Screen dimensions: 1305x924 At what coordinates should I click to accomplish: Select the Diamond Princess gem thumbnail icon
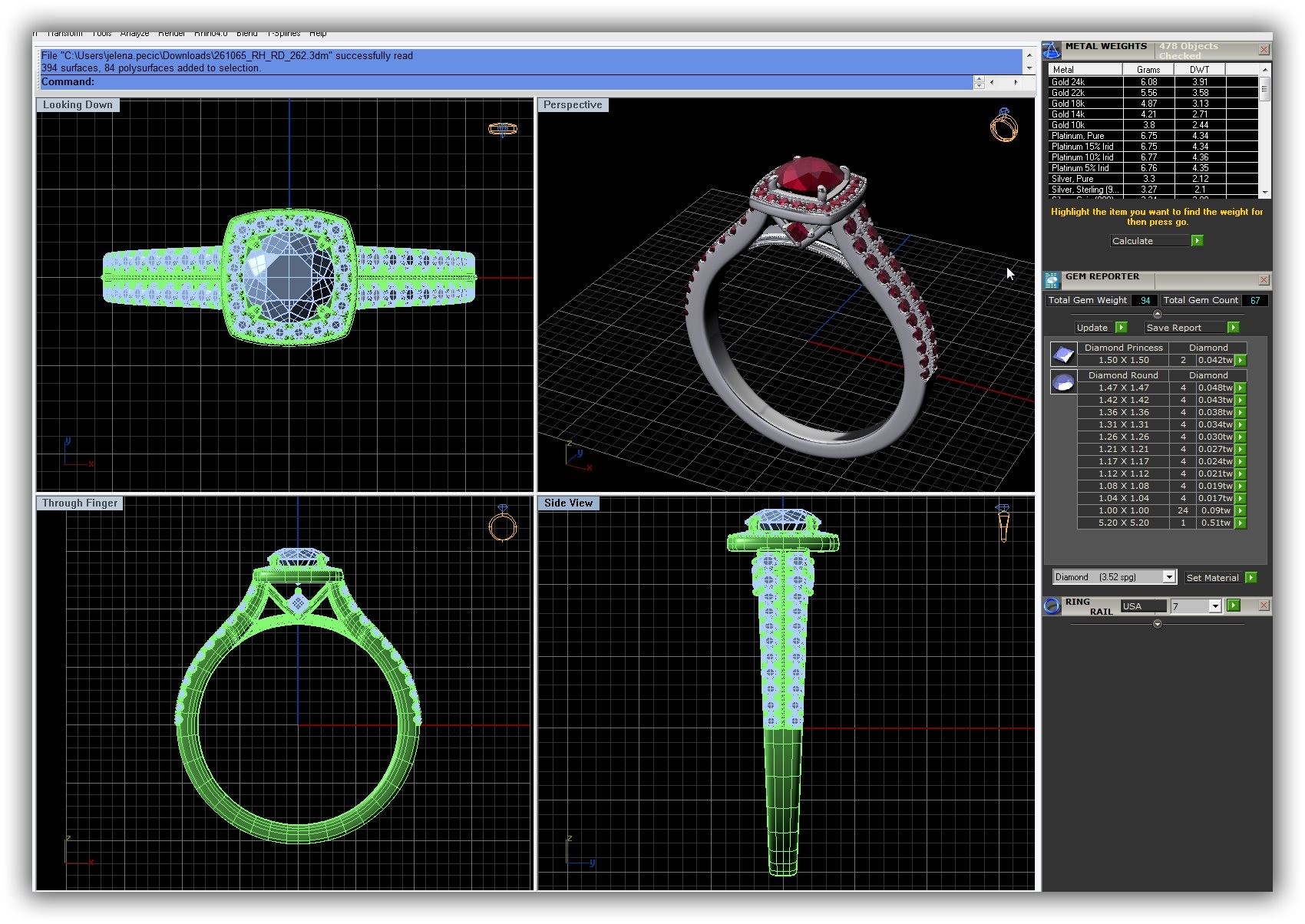point(1063,354)
